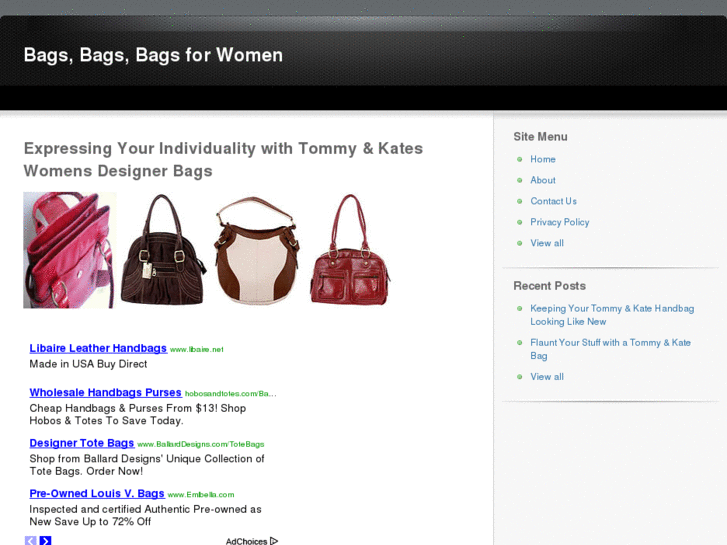The image size is (727, 545).
Task: Click the previous ad arrow icon
Action: (31, 540)
